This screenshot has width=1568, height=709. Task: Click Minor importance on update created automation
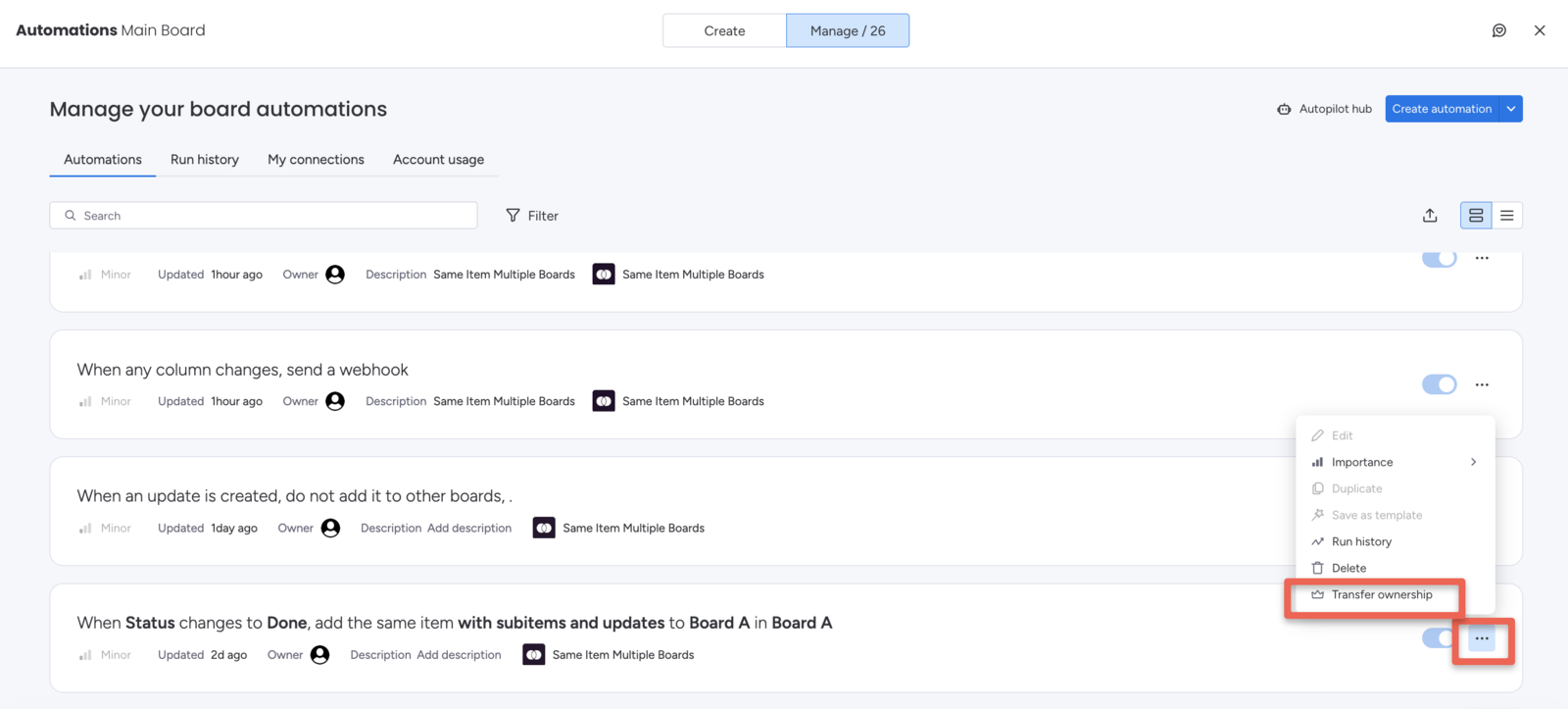(x=105, y=528)
